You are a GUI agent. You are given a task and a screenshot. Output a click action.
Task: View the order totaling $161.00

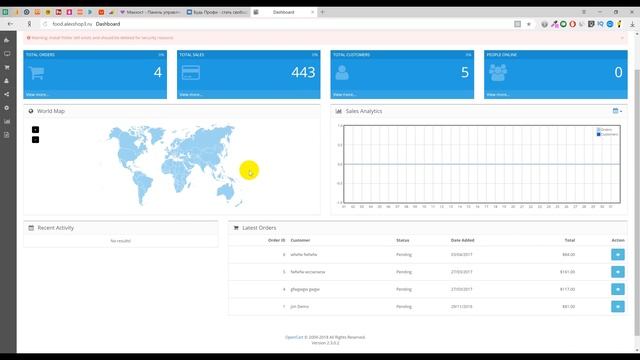[618, 272]
